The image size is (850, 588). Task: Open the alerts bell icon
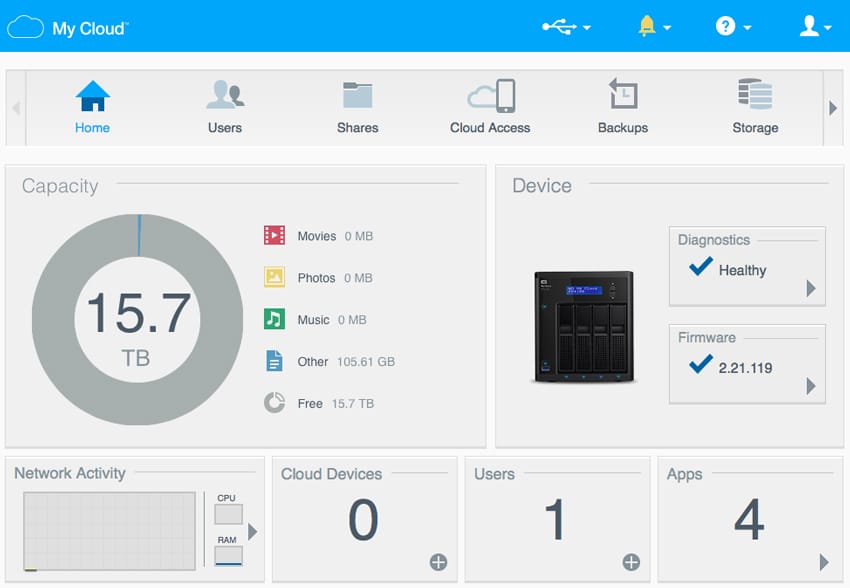point(647,26)
